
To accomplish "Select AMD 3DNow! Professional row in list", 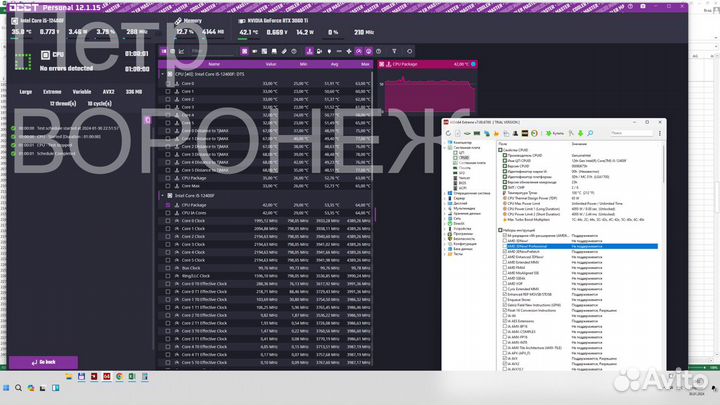I will coord(532,246).
